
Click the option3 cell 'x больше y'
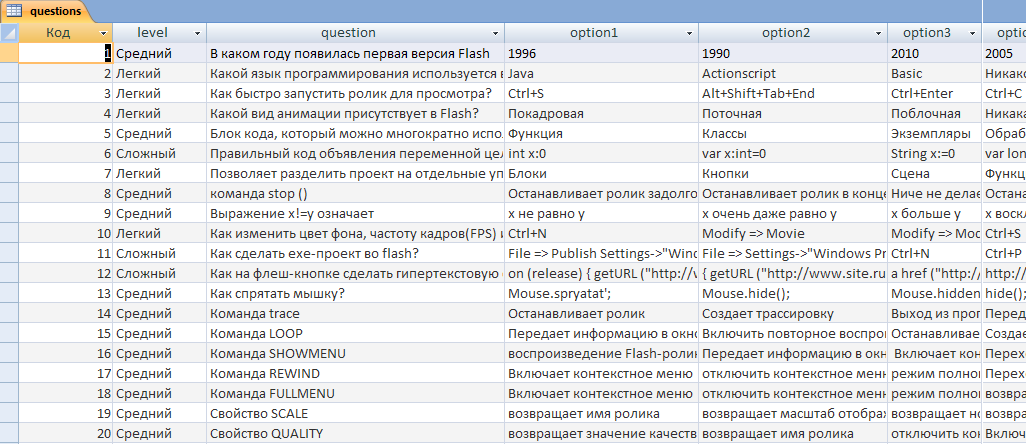click(x=935, y=214)
